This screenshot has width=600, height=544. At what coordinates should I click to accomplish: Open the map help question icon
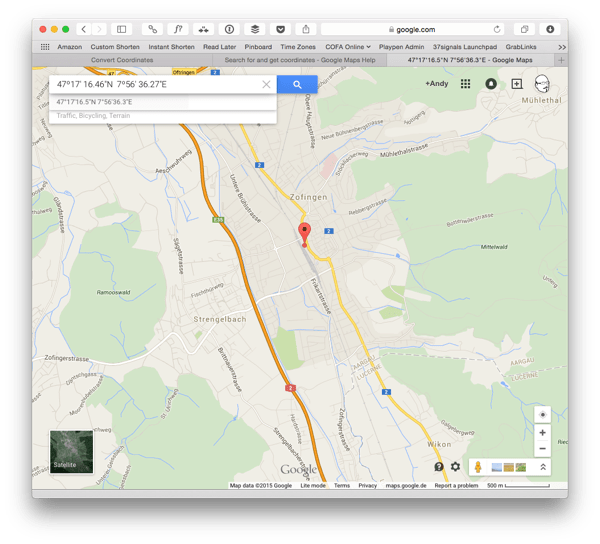439,467
